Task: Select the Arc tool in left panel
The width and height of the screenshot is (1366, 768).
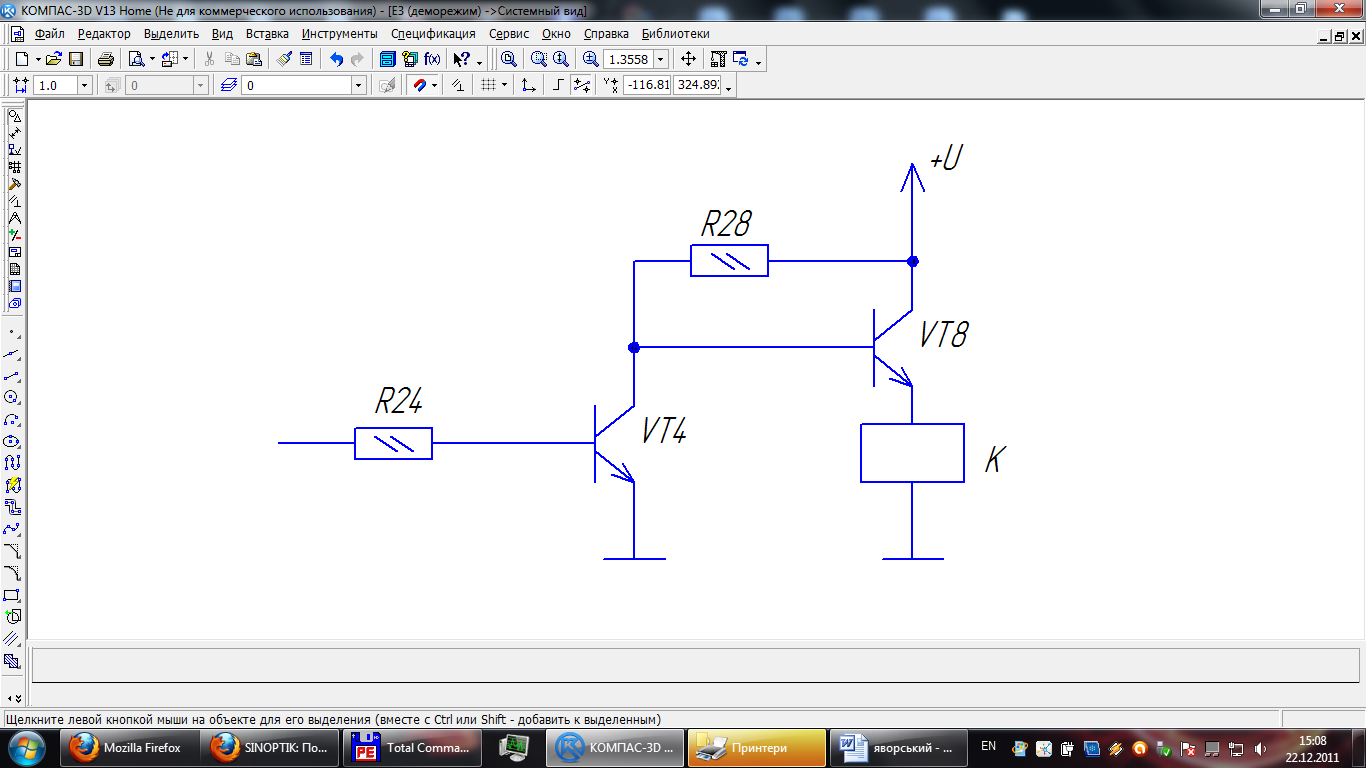Action: tap(13, 419)
